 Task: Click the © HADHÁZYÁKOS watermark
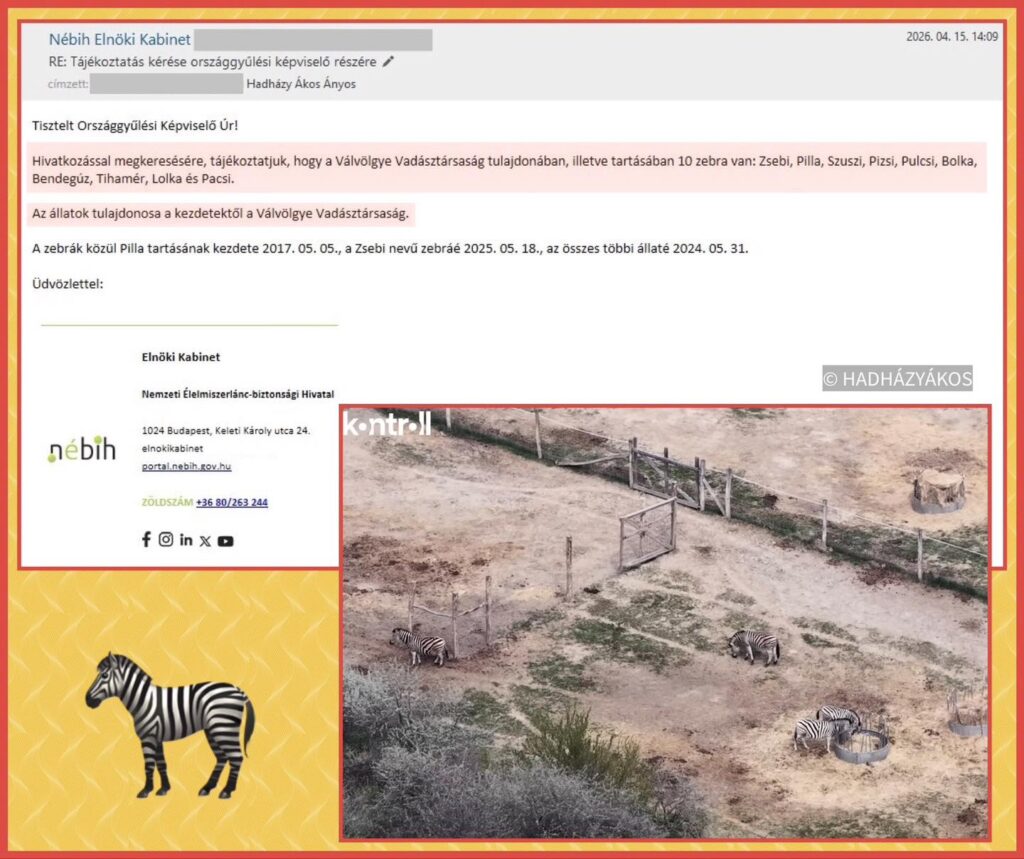[x=897, y=379]
